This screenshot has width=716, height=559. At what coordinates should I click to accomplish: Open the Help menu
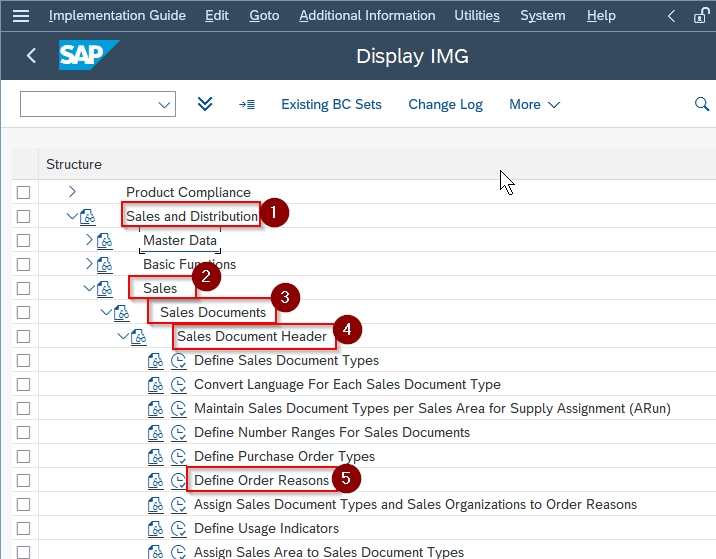601,16
